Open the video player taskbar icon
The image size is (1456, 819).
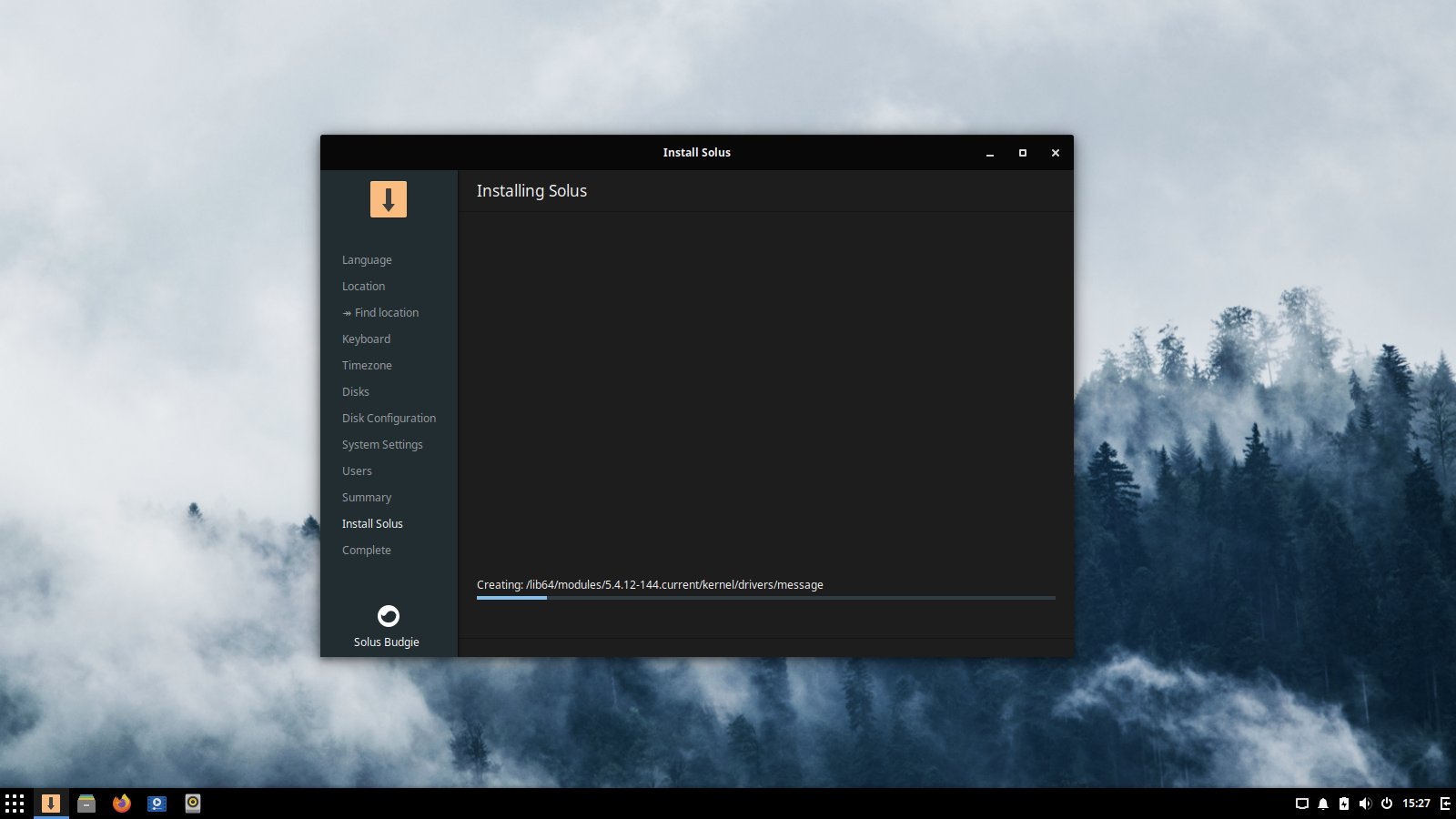click(x=157, y=804)
